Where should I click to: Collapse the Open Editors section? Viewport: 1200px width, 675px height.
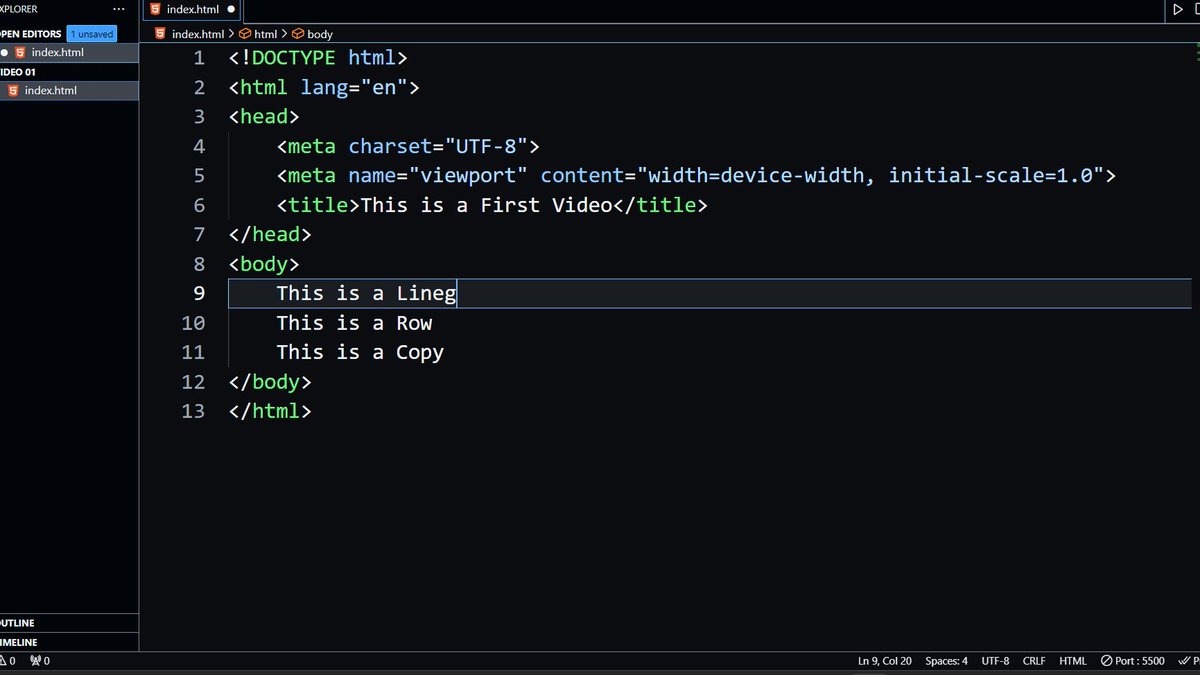click(x=31, y=33)
